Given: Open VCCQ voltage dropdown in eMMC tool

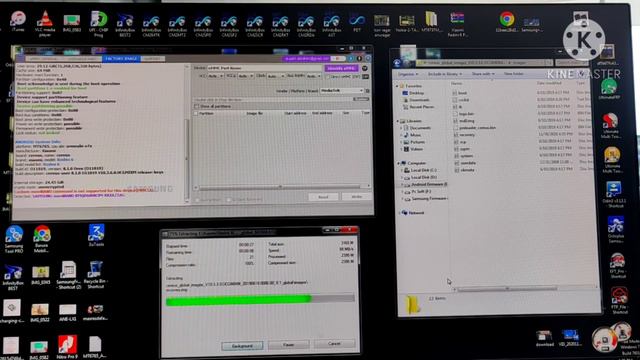Looking at the screenshot, I should click(245, 76).
